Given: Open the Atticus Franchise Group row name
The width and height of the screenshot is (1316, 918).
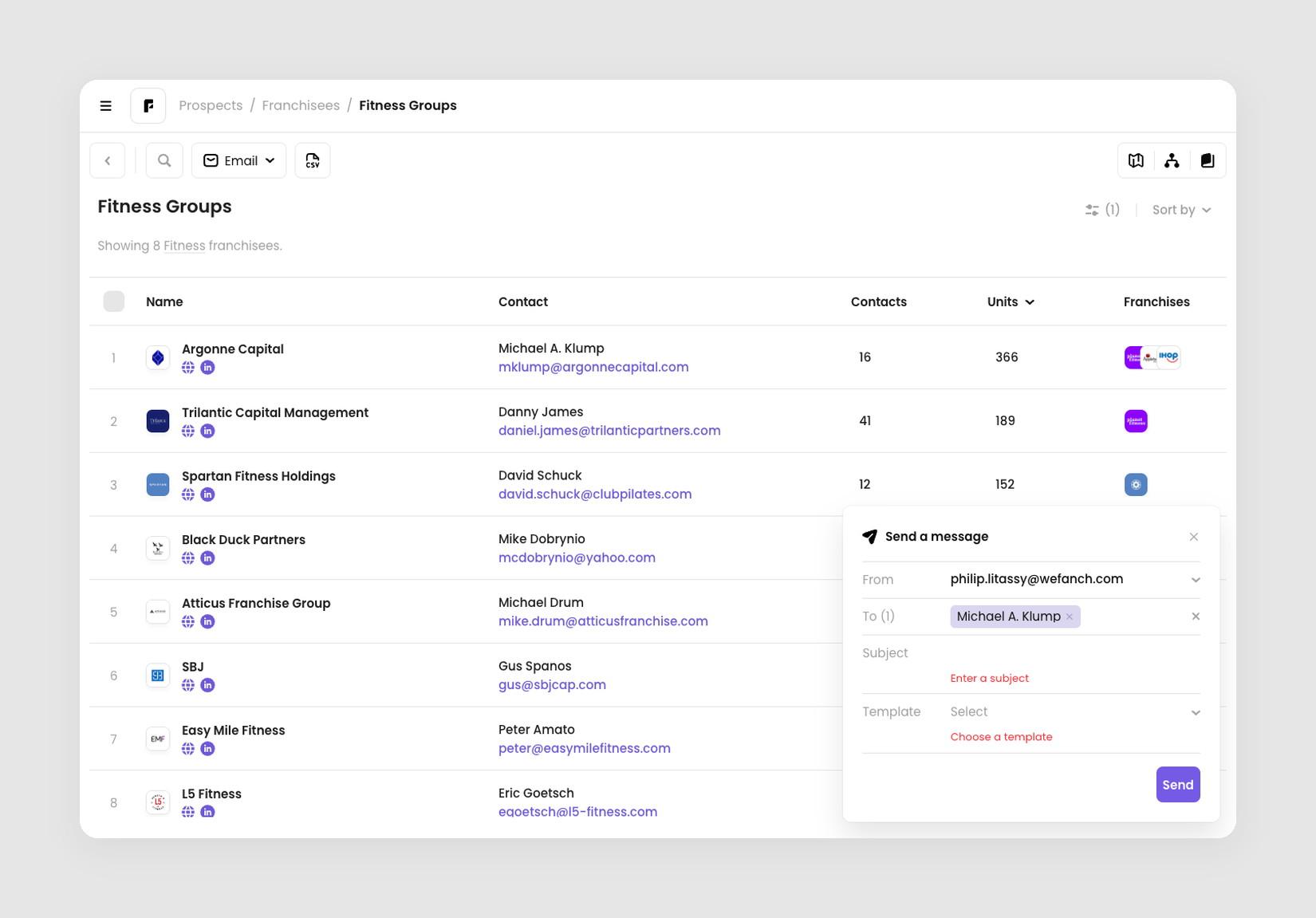Looking at the screenshot, I should click(x=256, y=603).
